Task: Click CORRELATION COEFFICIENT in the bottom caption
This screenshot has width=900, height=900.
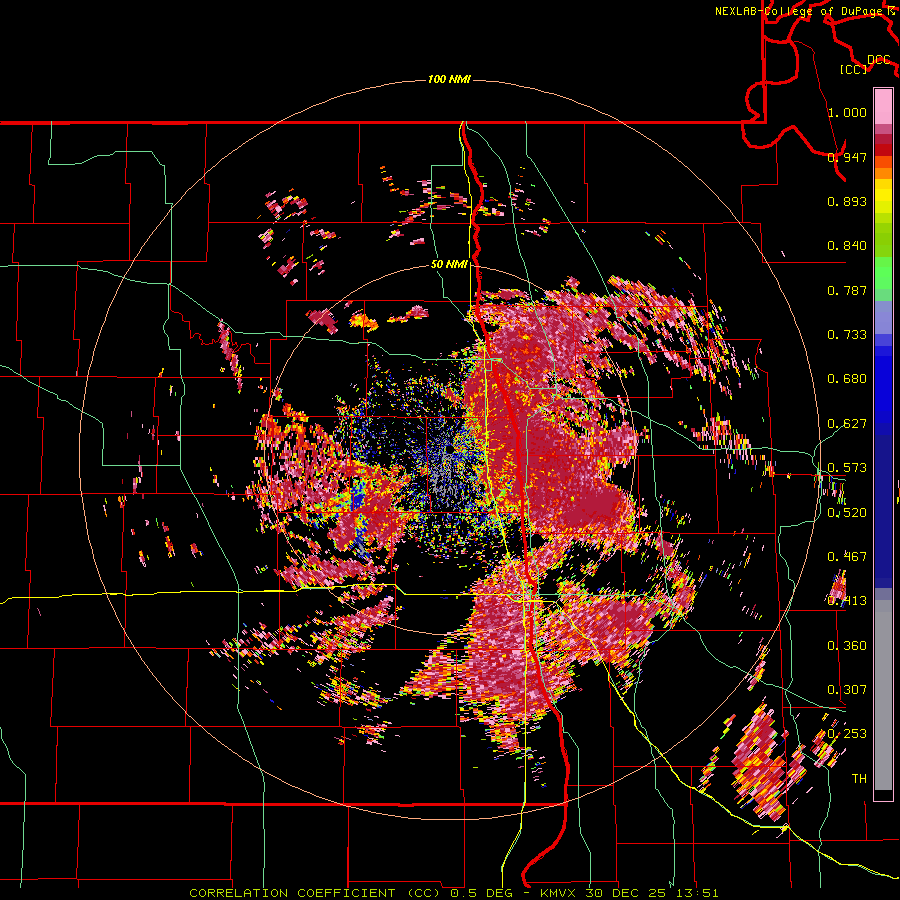Action: click(x=292, y=893)
